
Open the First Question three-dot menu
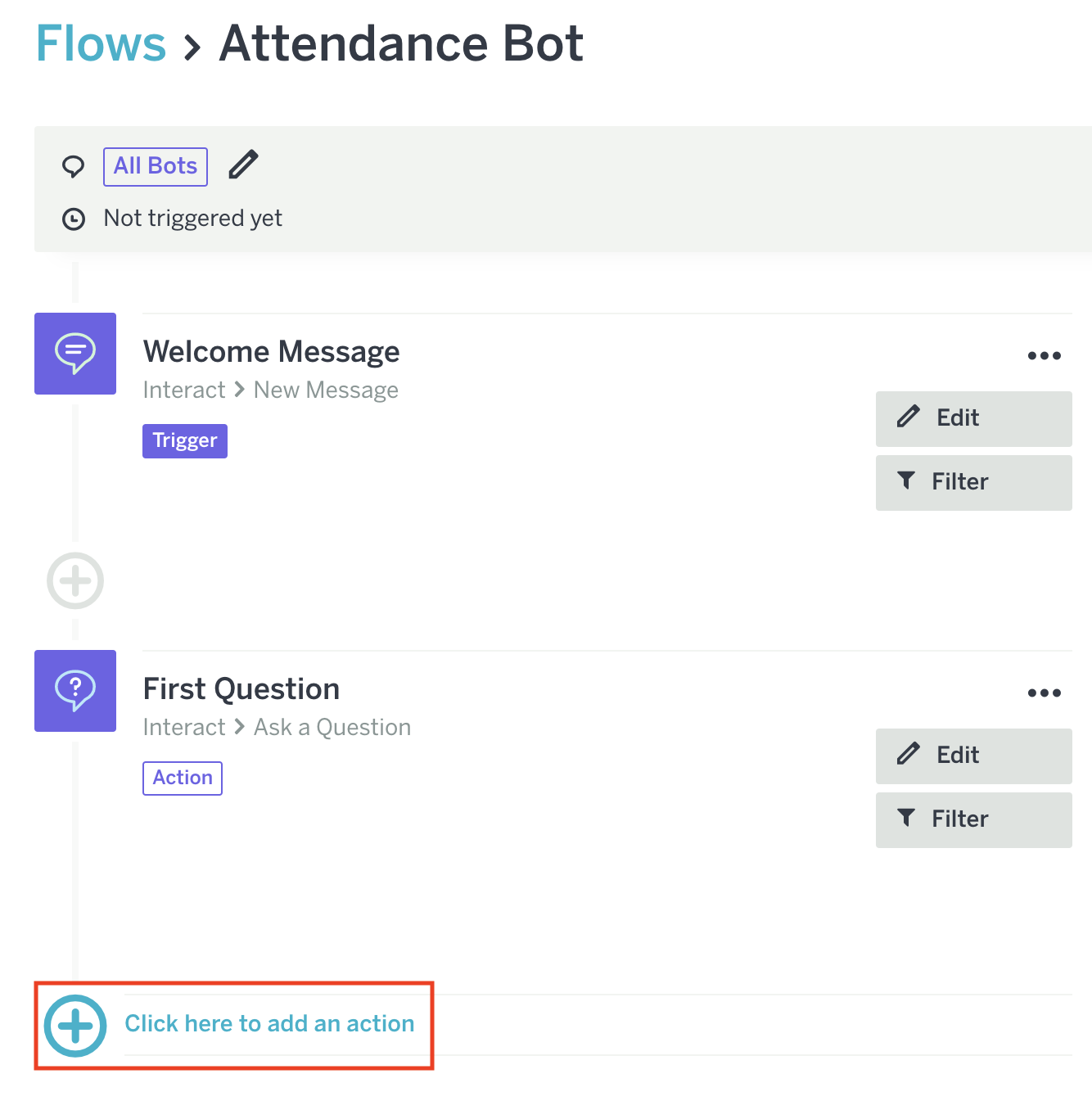[x=1044, y=693]
